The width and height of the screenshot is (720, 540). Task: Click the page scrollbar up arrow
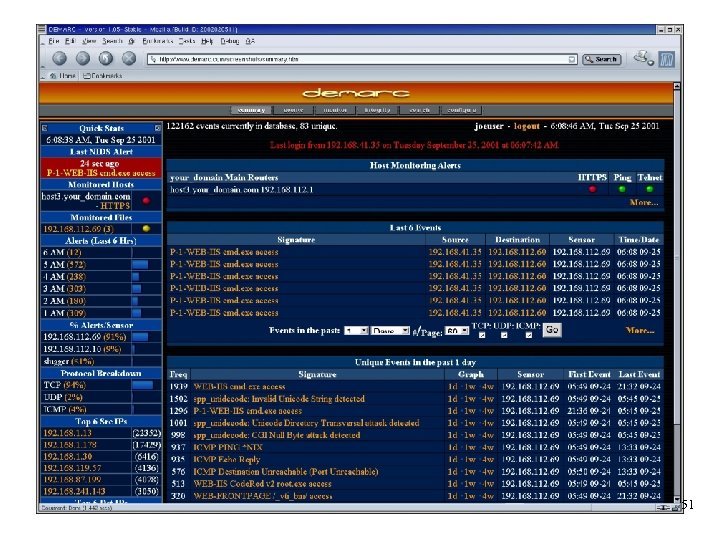[x=677, y=86]
